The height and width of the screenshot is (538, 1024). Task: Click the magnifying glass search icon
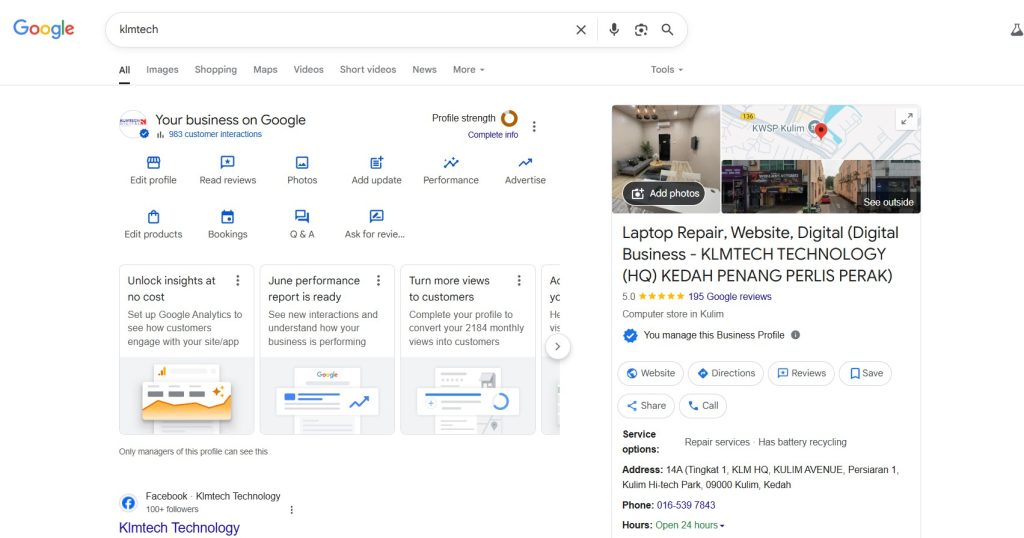pos(667,30)
